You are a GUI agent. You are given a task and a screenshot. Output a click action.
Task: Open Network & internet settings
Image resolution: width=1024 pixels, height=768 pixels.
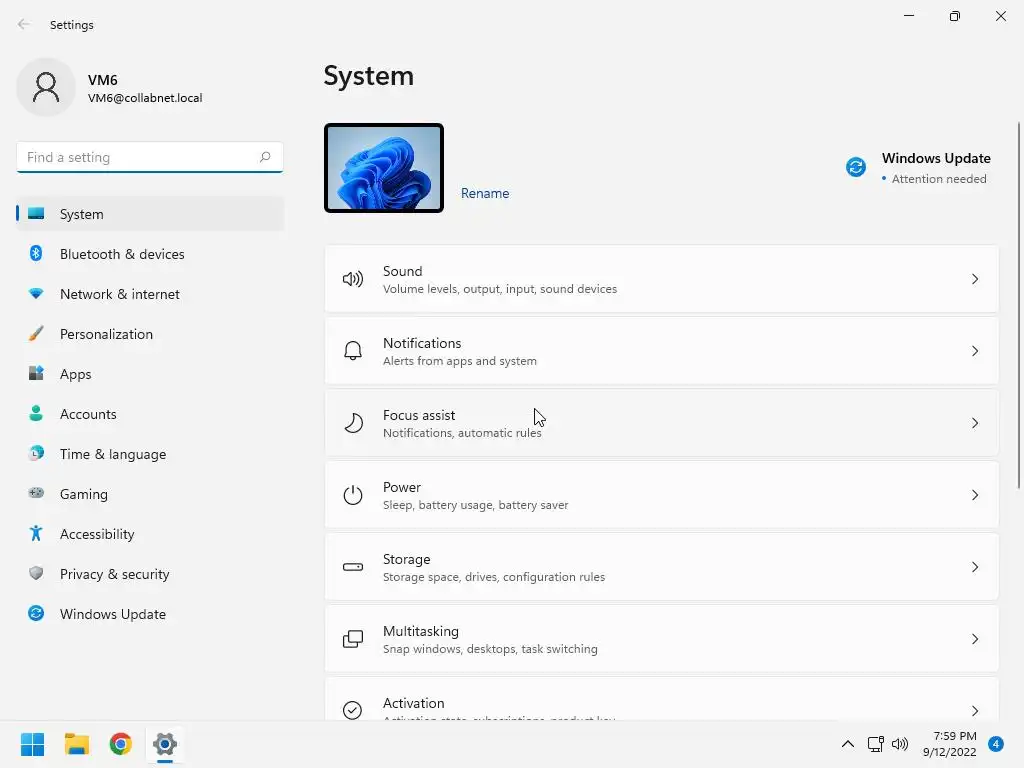pos(150,294)
